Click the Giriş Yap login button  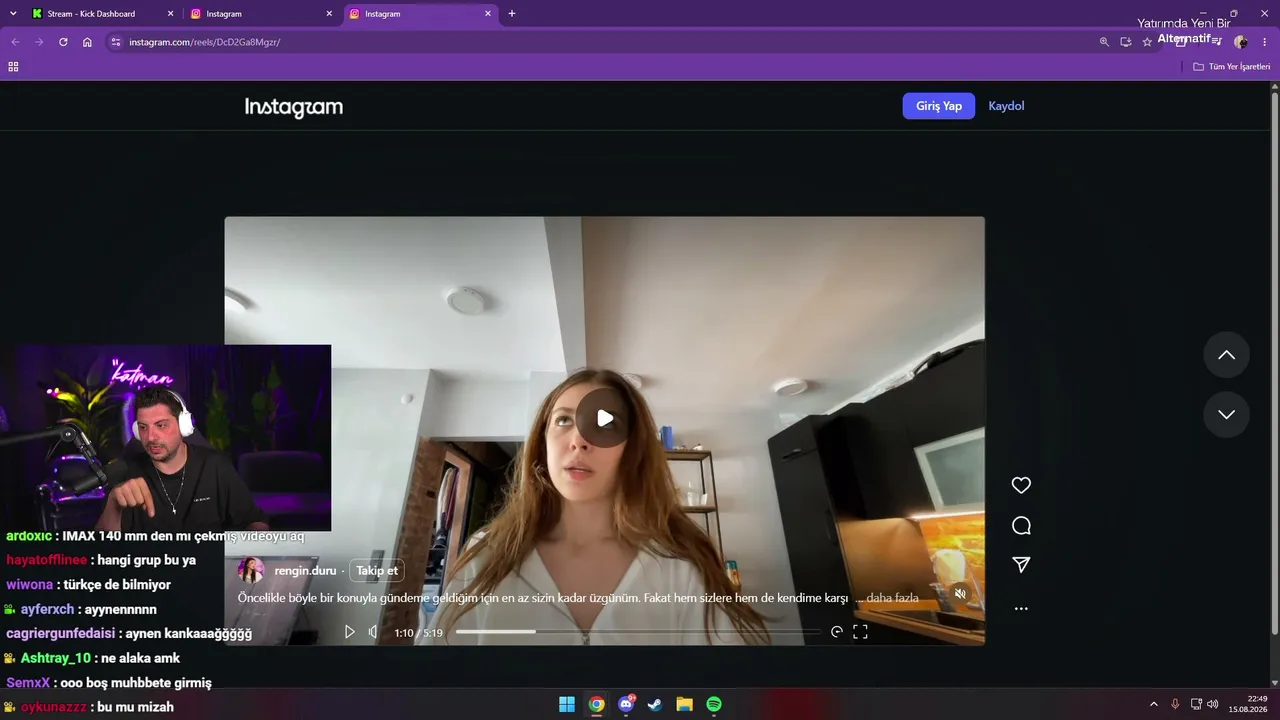[x=938, y=106]
